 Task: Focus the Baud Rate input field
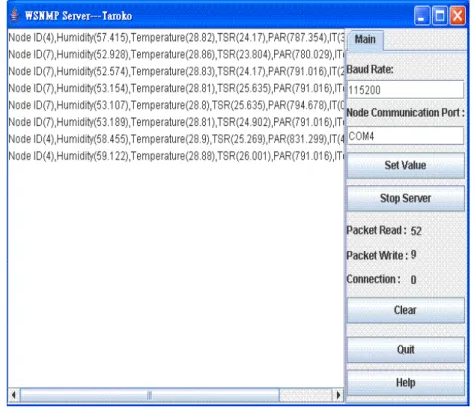pos(405,90)
